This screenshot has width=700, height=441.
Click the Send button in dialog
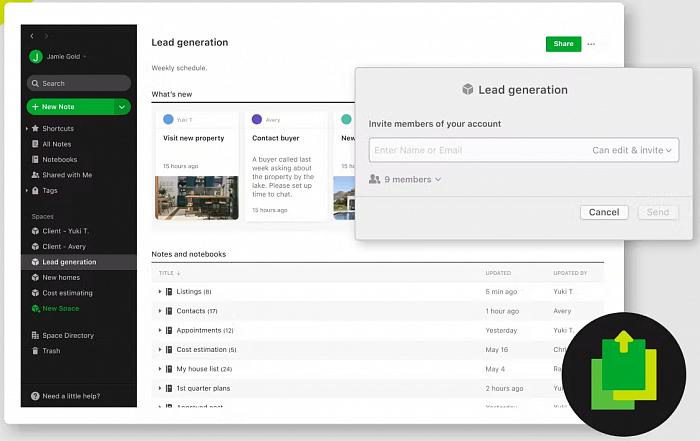click(658, 212)
